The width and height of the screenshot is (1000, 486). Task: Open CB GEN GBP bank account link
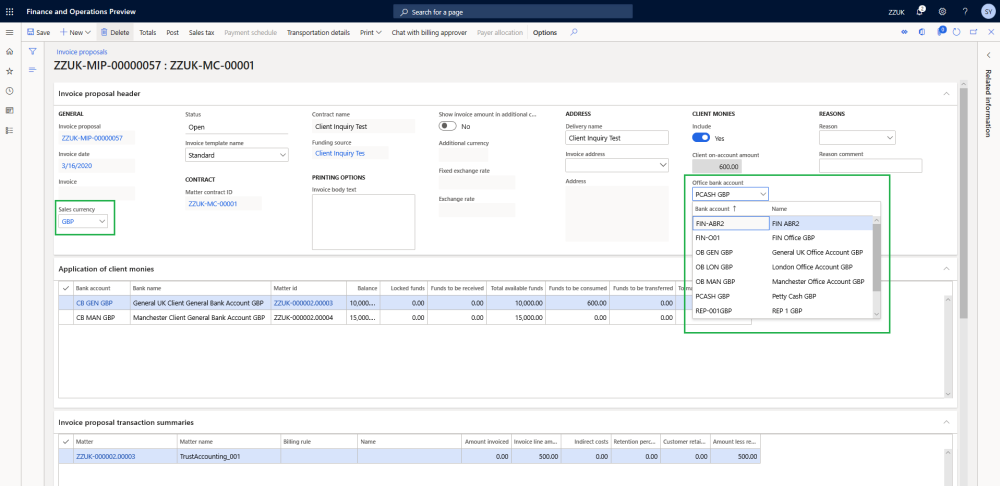coord(94,303)
